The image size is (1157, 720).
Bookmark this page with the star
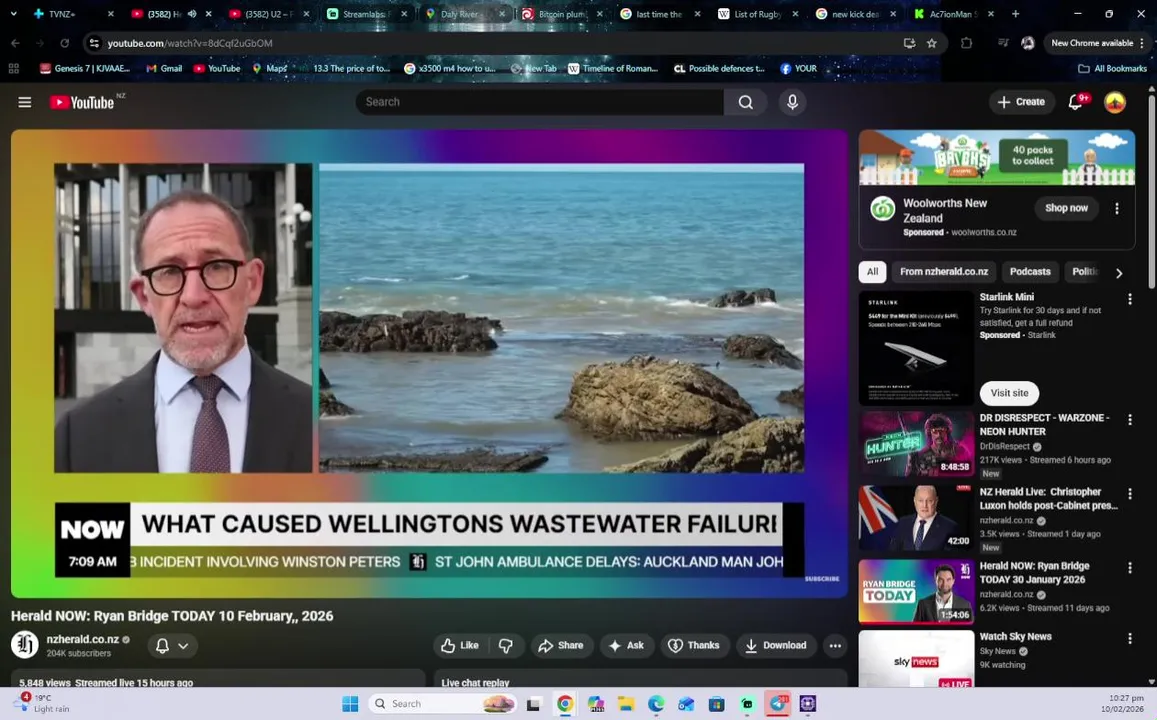932,43
